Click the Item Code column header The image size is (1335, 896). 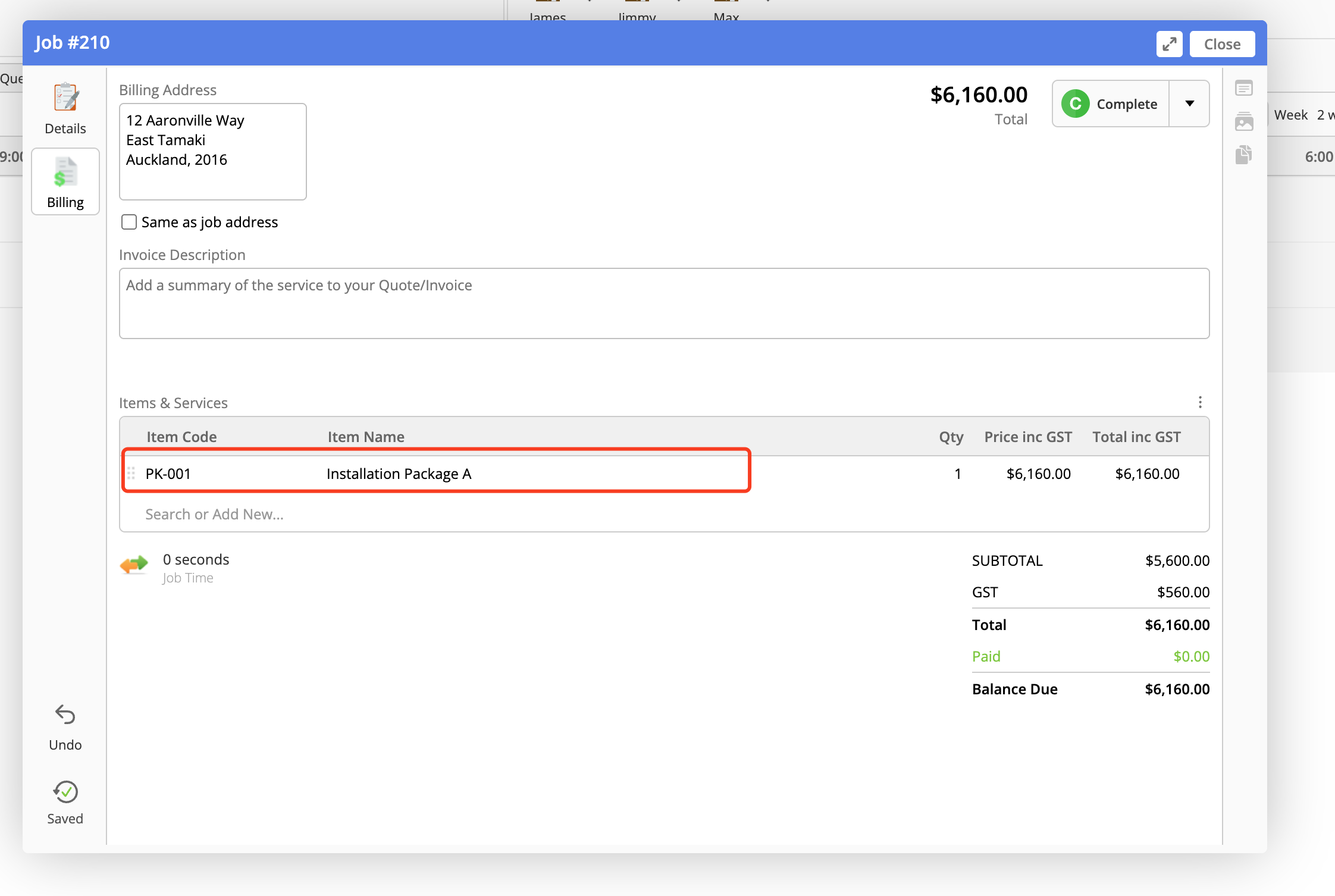point(181,437)
